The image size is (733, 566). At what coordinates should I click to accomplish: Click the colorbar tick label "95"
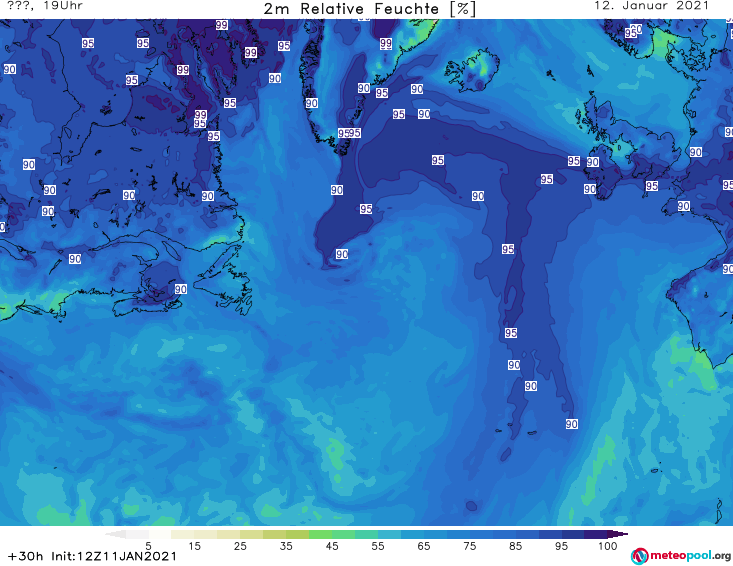click(x=561, y=546)
